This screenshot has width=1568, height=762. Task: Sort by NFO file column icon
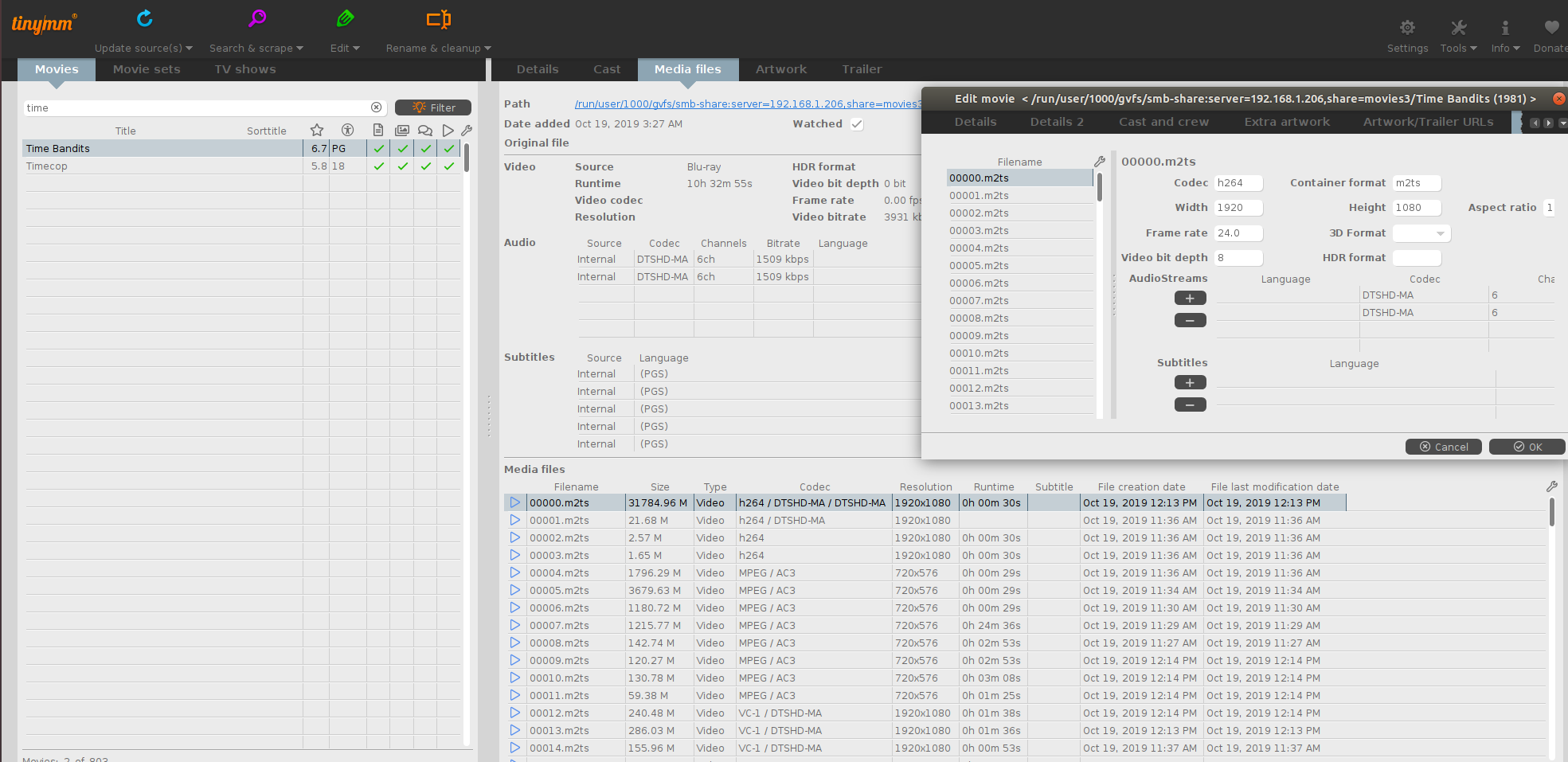[x=378, y=130]
